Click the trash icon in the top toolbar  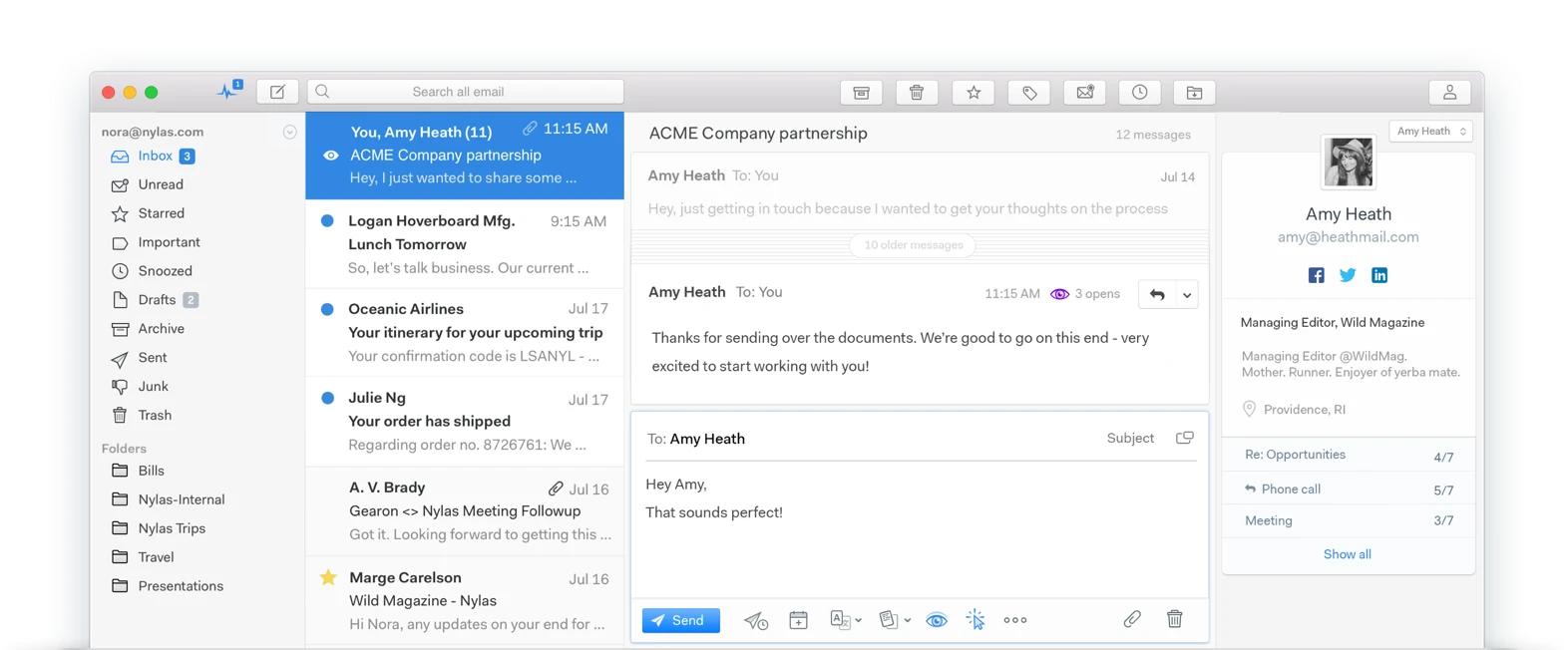coord(917,93)
